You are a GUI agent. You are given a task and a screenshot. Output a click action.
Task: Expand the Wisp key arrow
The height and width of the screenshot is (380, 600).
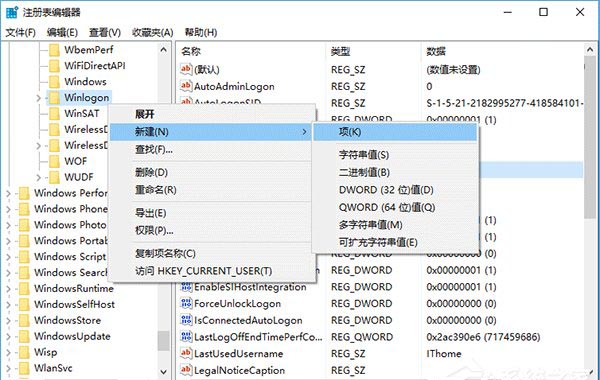(8, 352)
